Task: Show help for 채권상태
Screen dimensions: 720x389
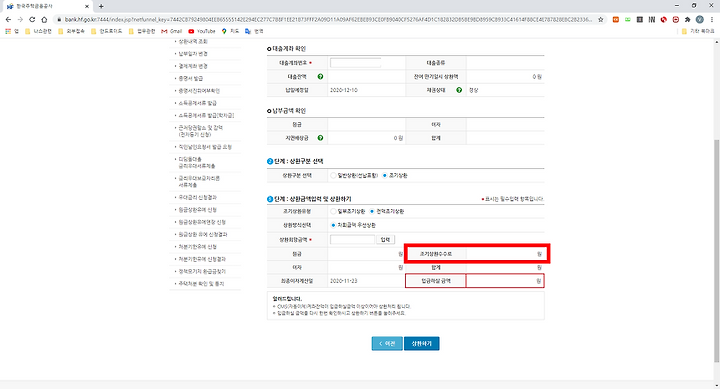Action: (x=459, y=90)
